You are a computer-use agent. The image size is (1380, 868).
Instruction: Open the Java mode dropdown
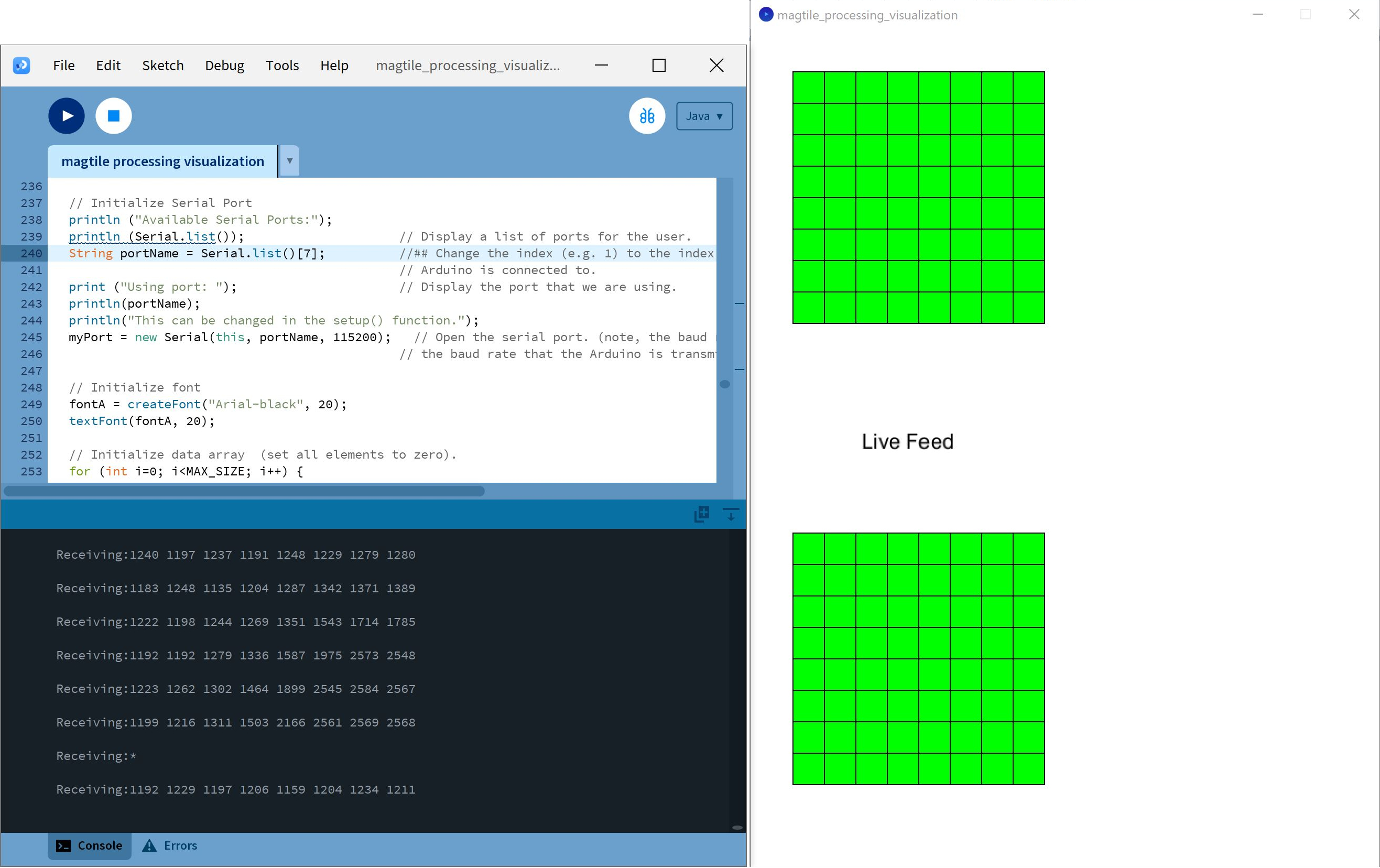point(704,116)
